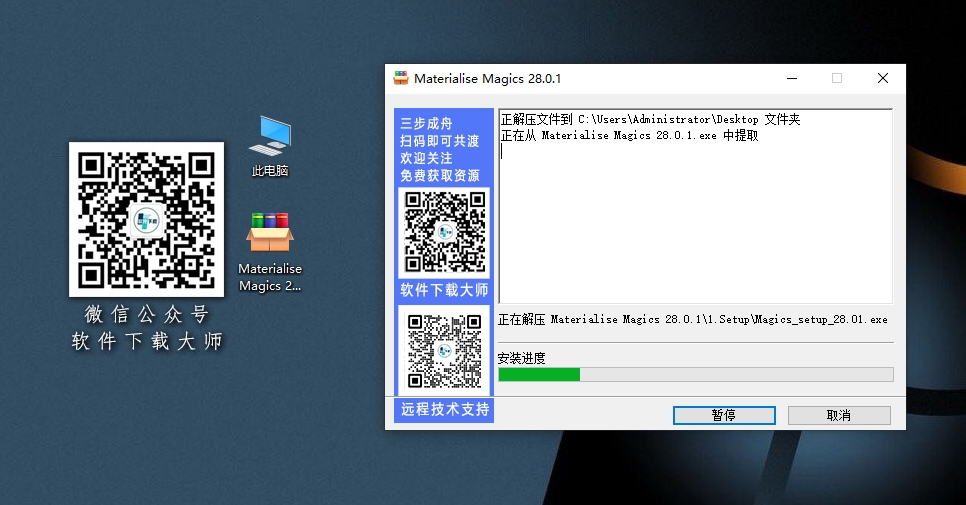
Task: Click the 免费获取资源 sidebar text
Action: (439, 176)
